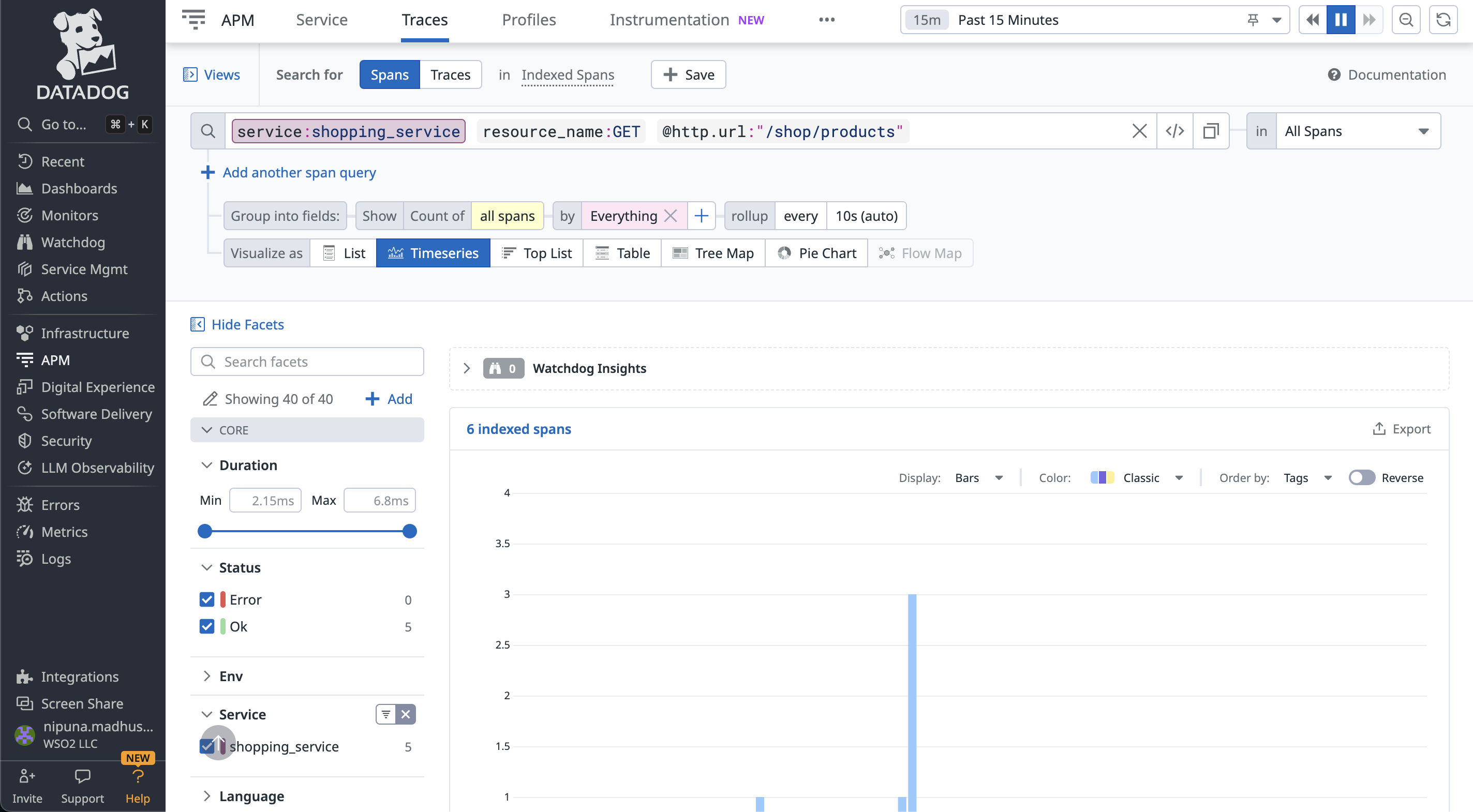1473x812 pixels.
Task: Save the current query
Action: tap(689, 75)
